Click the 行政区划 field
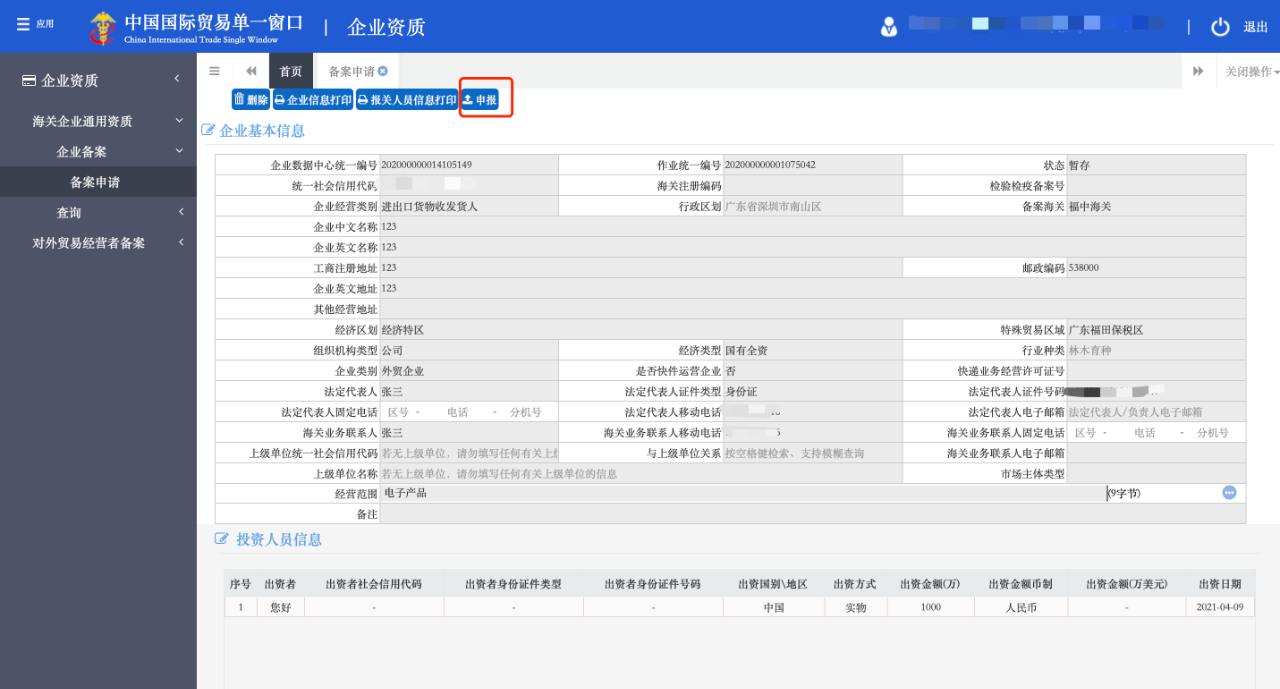The image size is (1280, 689). [812, 206]
